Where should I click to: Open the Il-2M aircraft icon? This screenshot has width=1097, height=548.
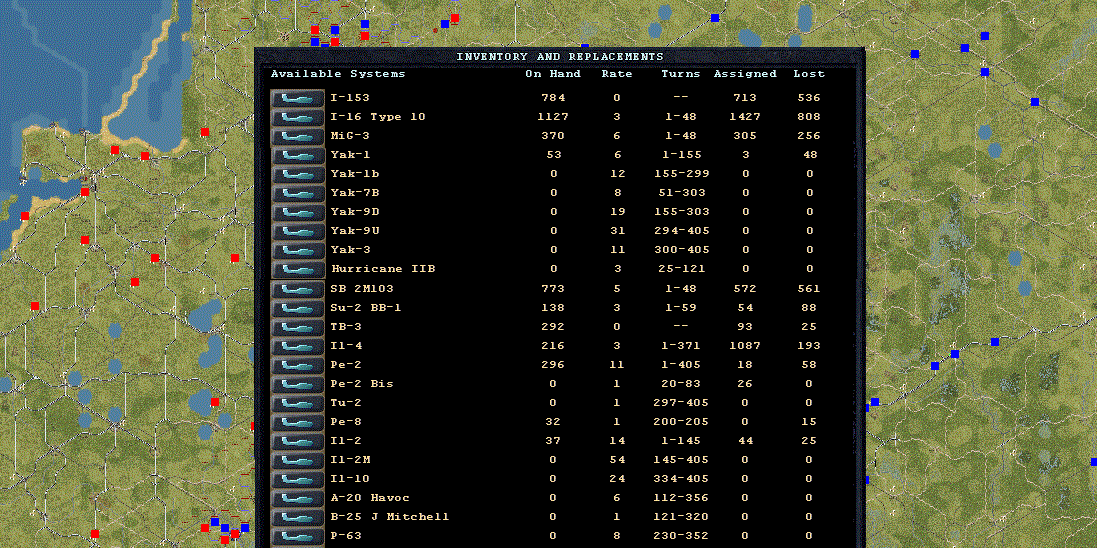(x=298, y=460)
